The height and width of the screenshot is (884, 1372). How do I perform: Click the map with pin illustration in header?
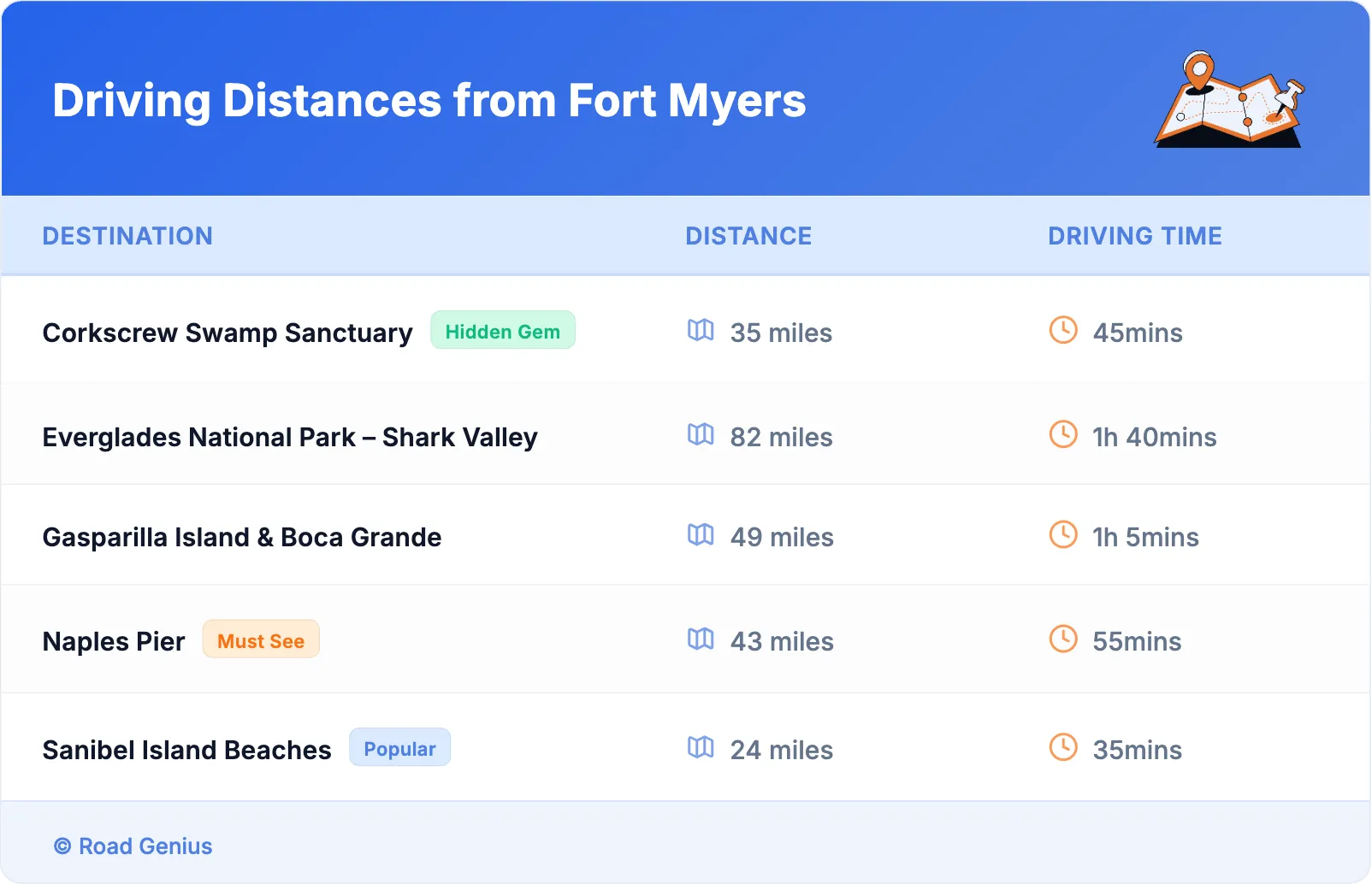1230,99
